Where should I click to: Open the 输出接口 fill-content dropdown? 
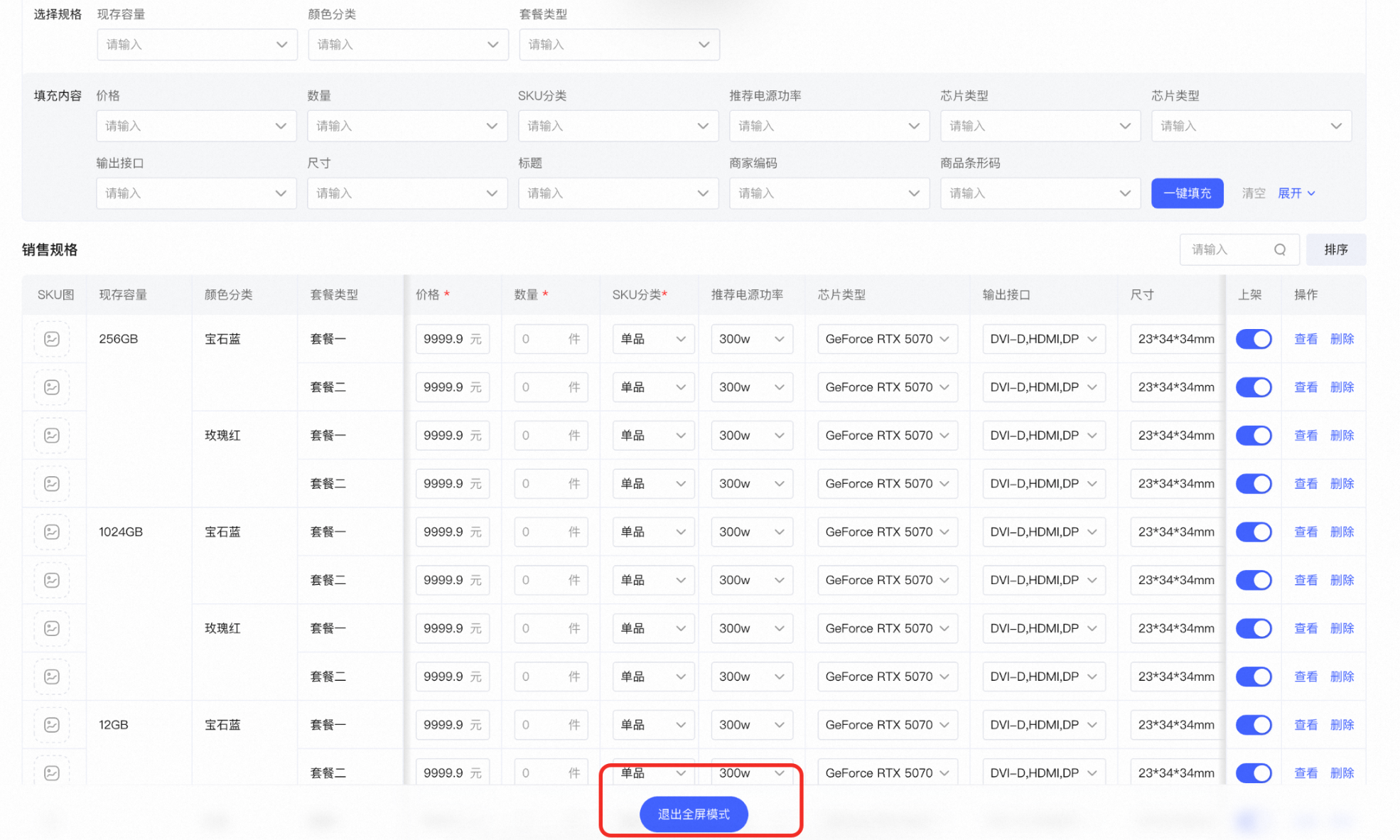196,193
